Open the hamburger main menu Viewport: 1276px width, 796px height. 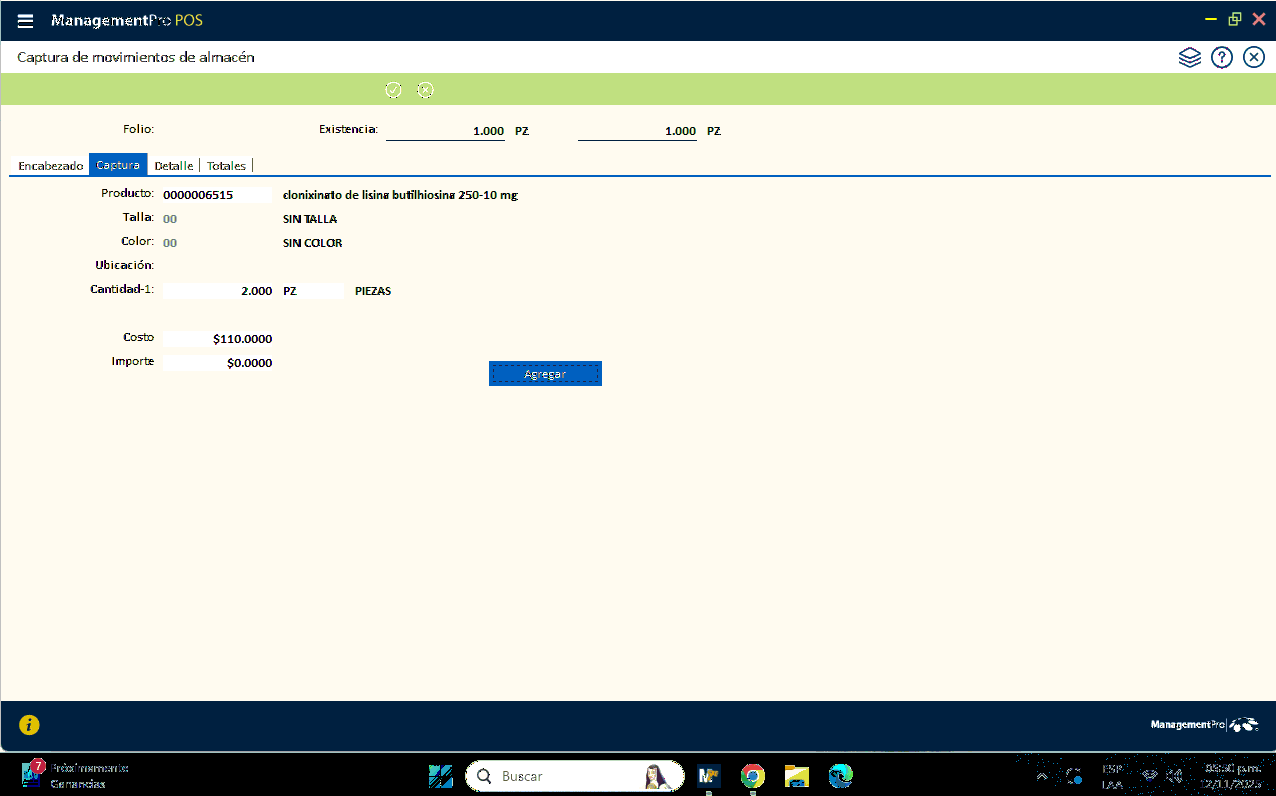[25, 21]
